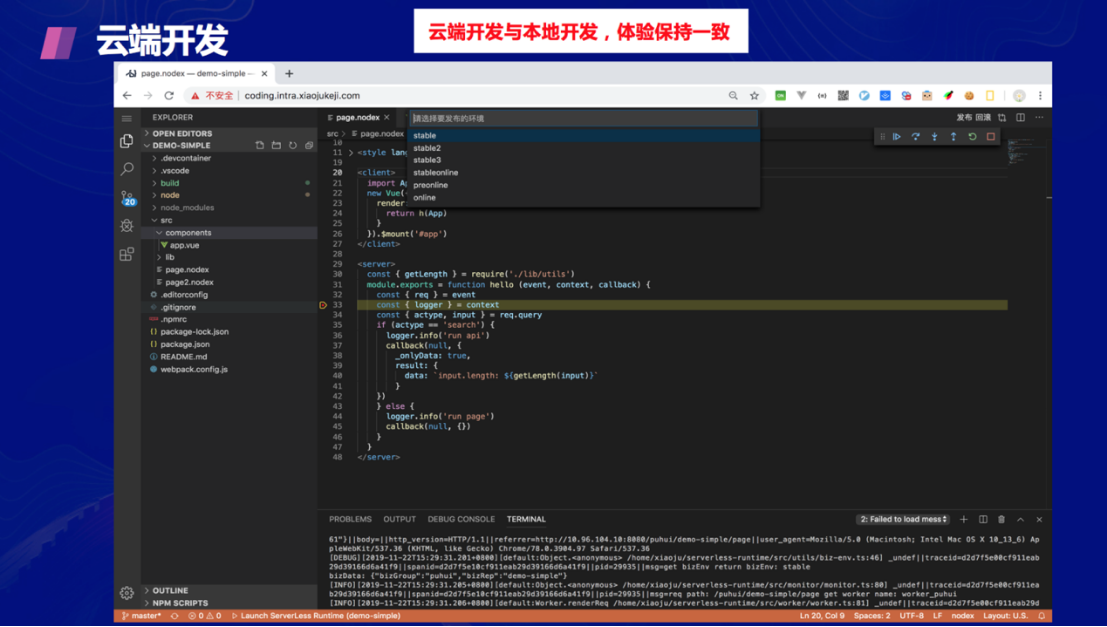Click the master* branch in status bar

tap(141, 616)
